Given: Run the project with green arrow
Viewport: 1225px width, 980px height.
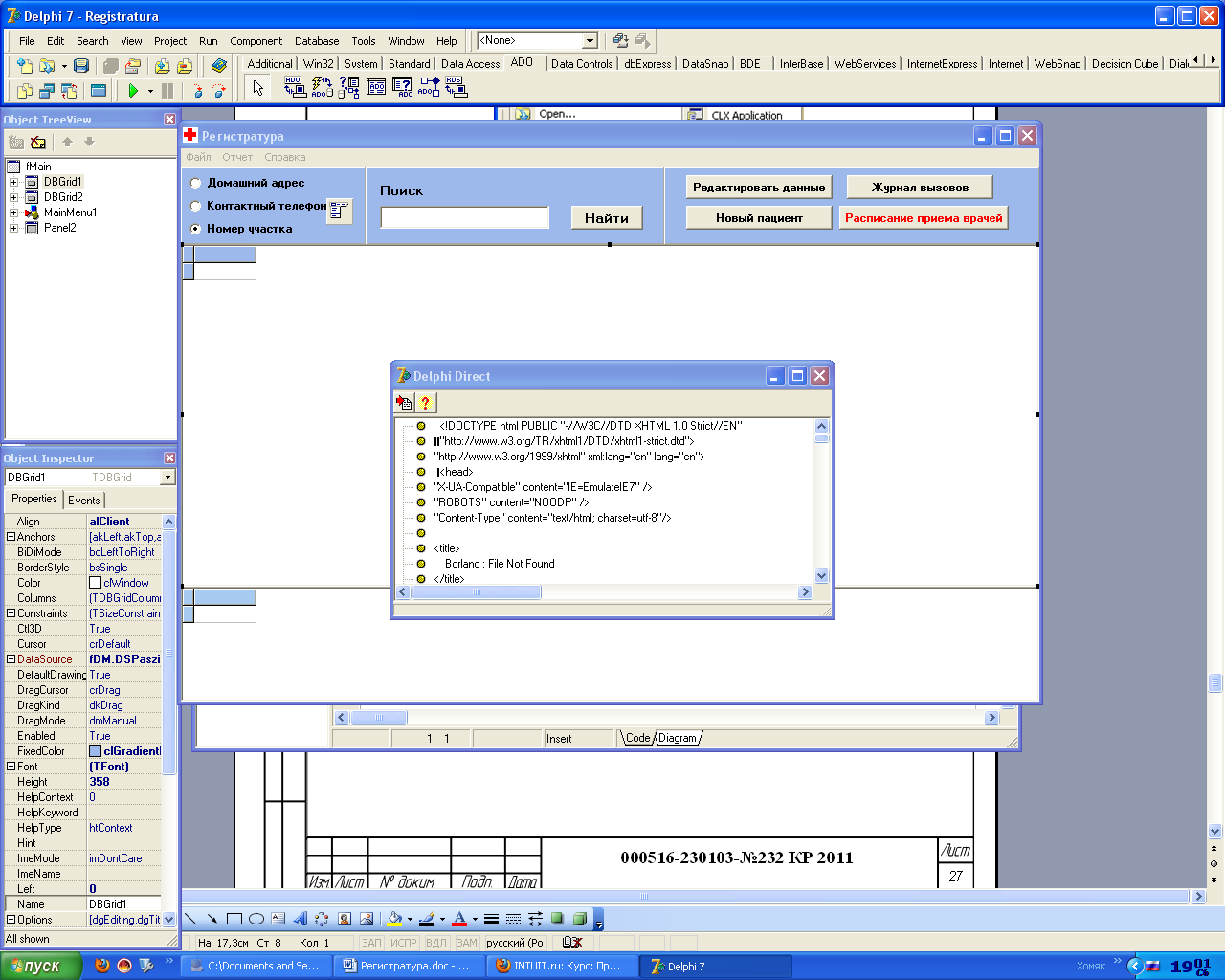Looking at the screenshot, I should [133, 91].
